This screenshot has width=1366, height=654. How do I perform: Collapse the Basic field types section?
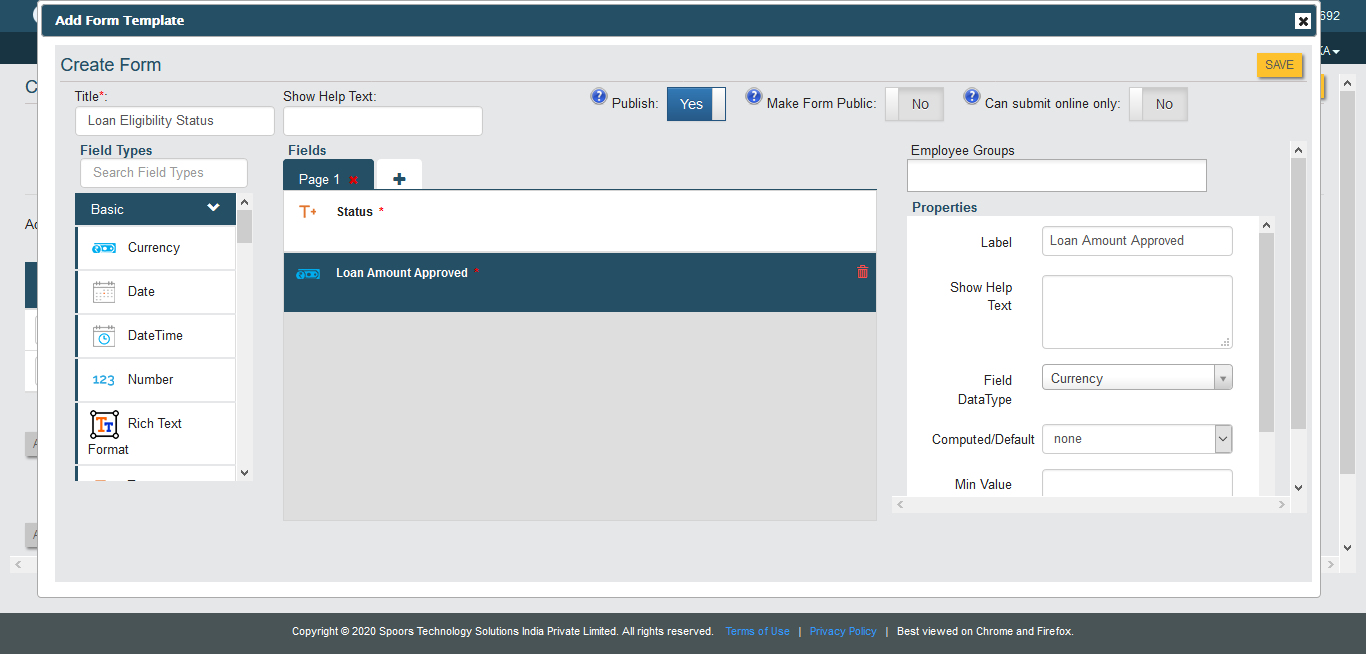[213, 208]
